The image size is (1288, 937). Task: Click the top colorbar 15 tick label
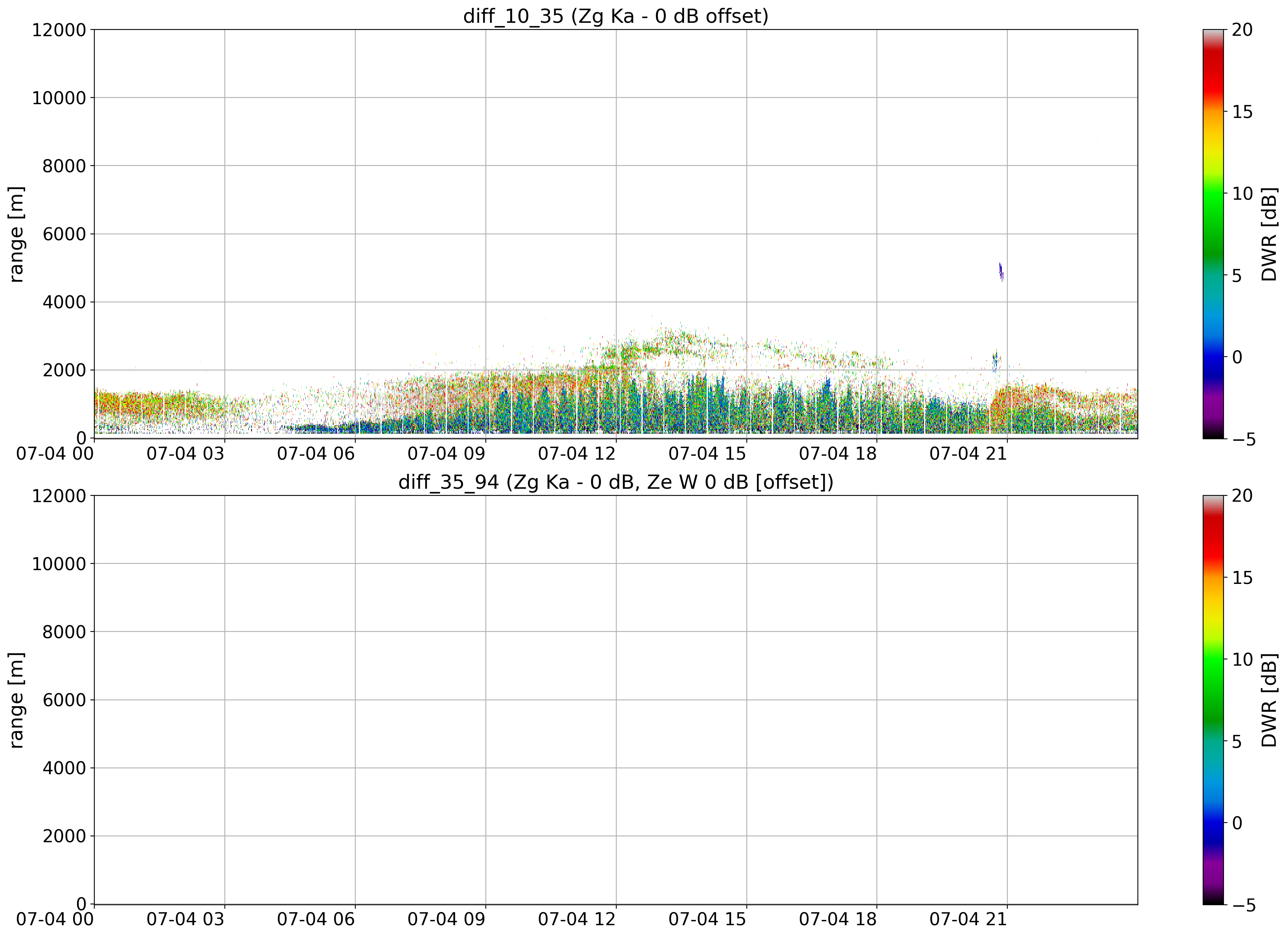pos(1242,111)
